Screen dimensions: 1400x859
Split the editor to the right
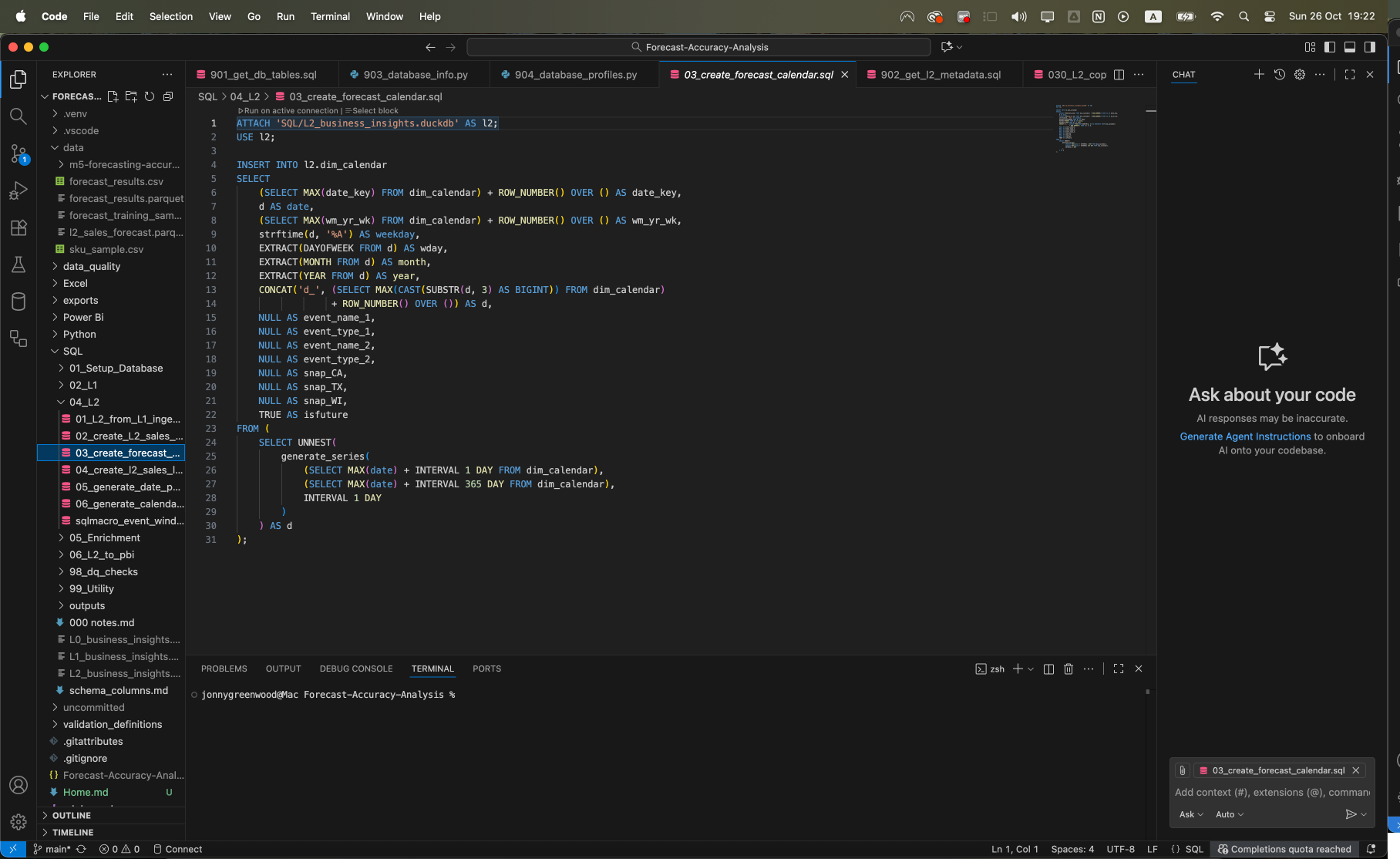pos(1119,75)
